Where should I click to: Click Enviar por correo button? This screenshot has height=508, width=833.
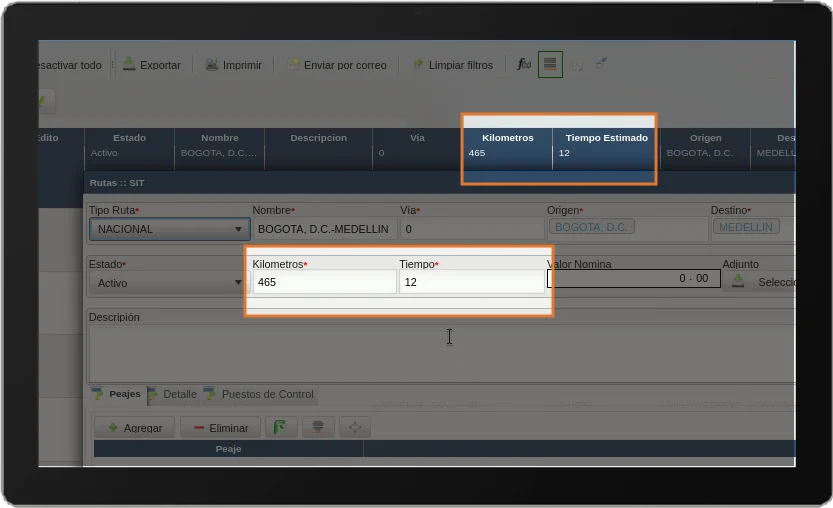(336, 65)
